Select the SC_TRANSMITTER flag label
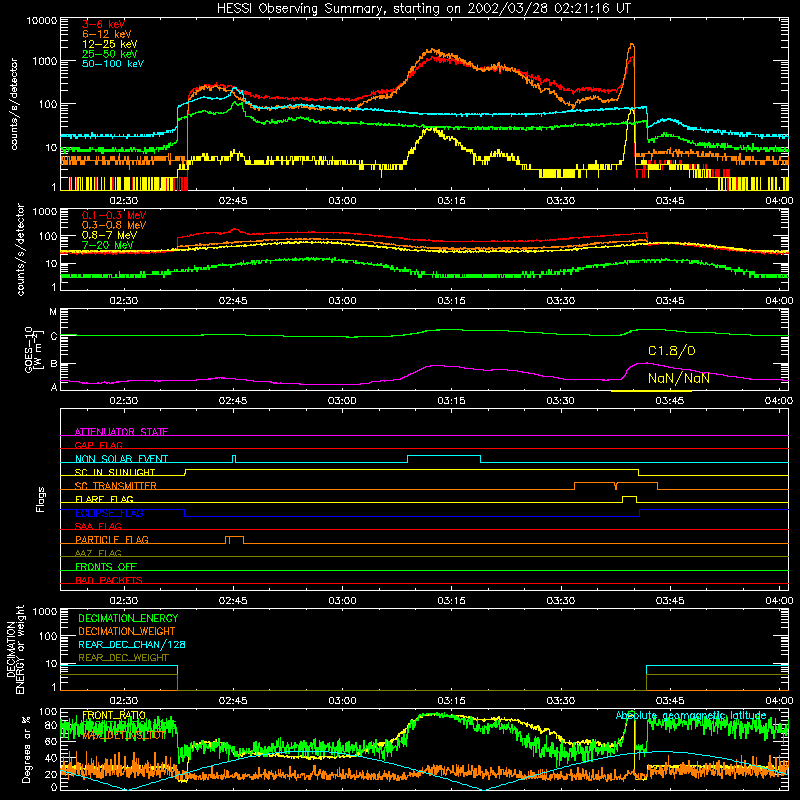This screenshot has width=800, height=800. 116,486
